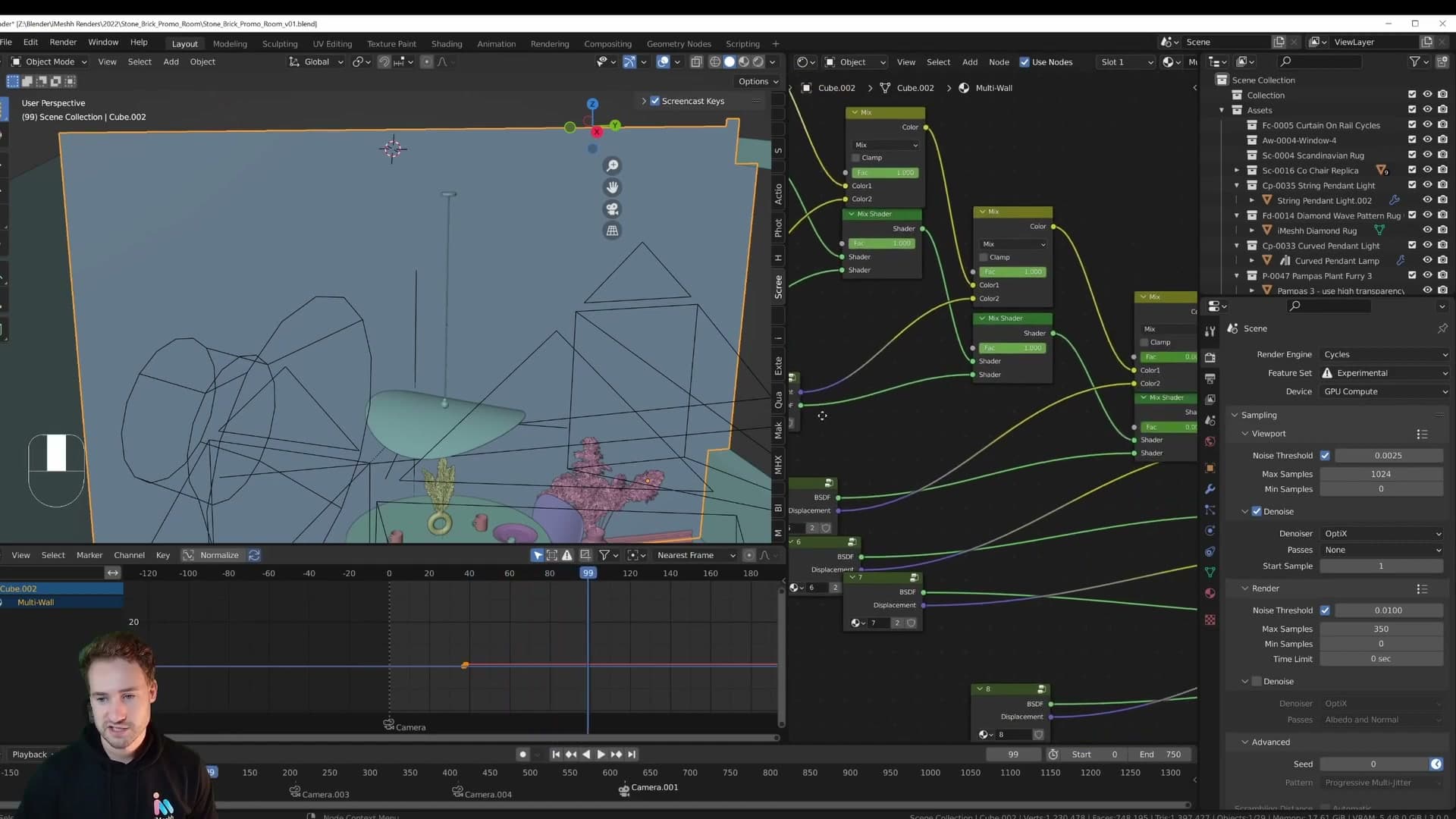Screen dimensions: 1456x819
Task: Open Render menu
Action: coord(63,42)
